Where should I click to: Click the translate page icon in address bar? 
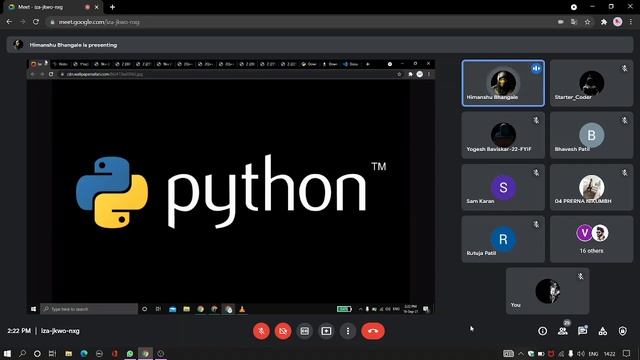(x=574, y=22)
